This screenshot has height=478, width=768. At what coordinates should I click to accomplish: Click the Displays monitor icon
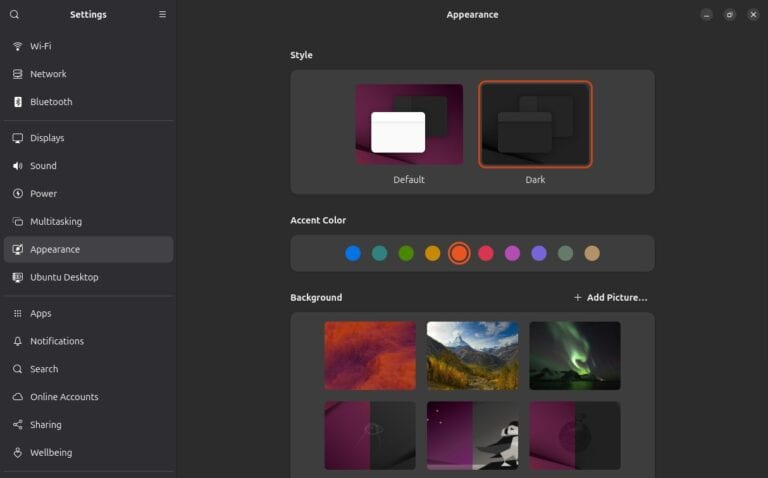(x=18, y=138)
